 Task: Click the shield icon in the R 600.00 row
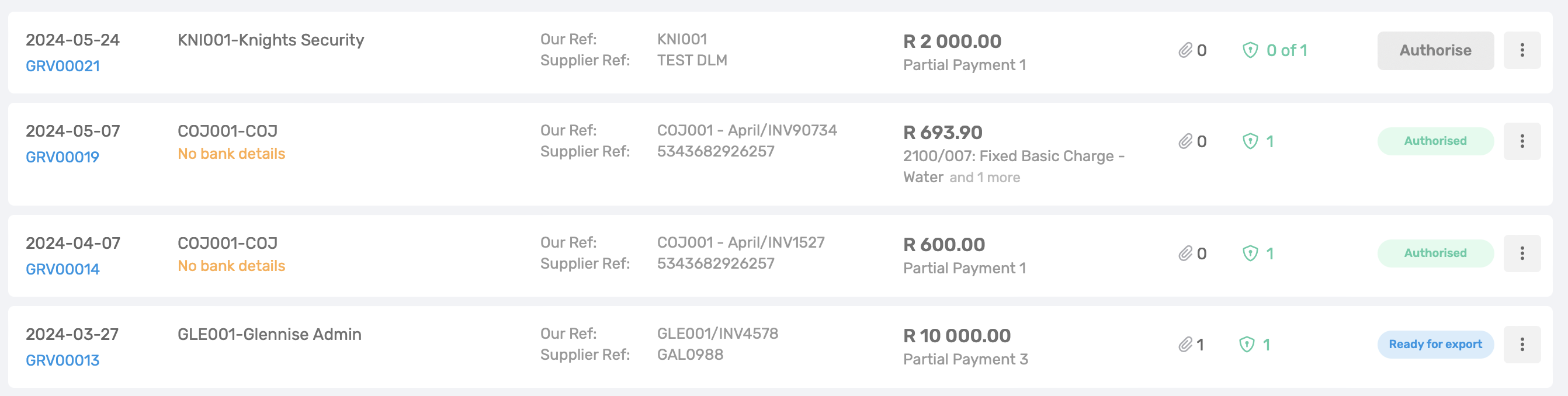tap(1250, 253)
